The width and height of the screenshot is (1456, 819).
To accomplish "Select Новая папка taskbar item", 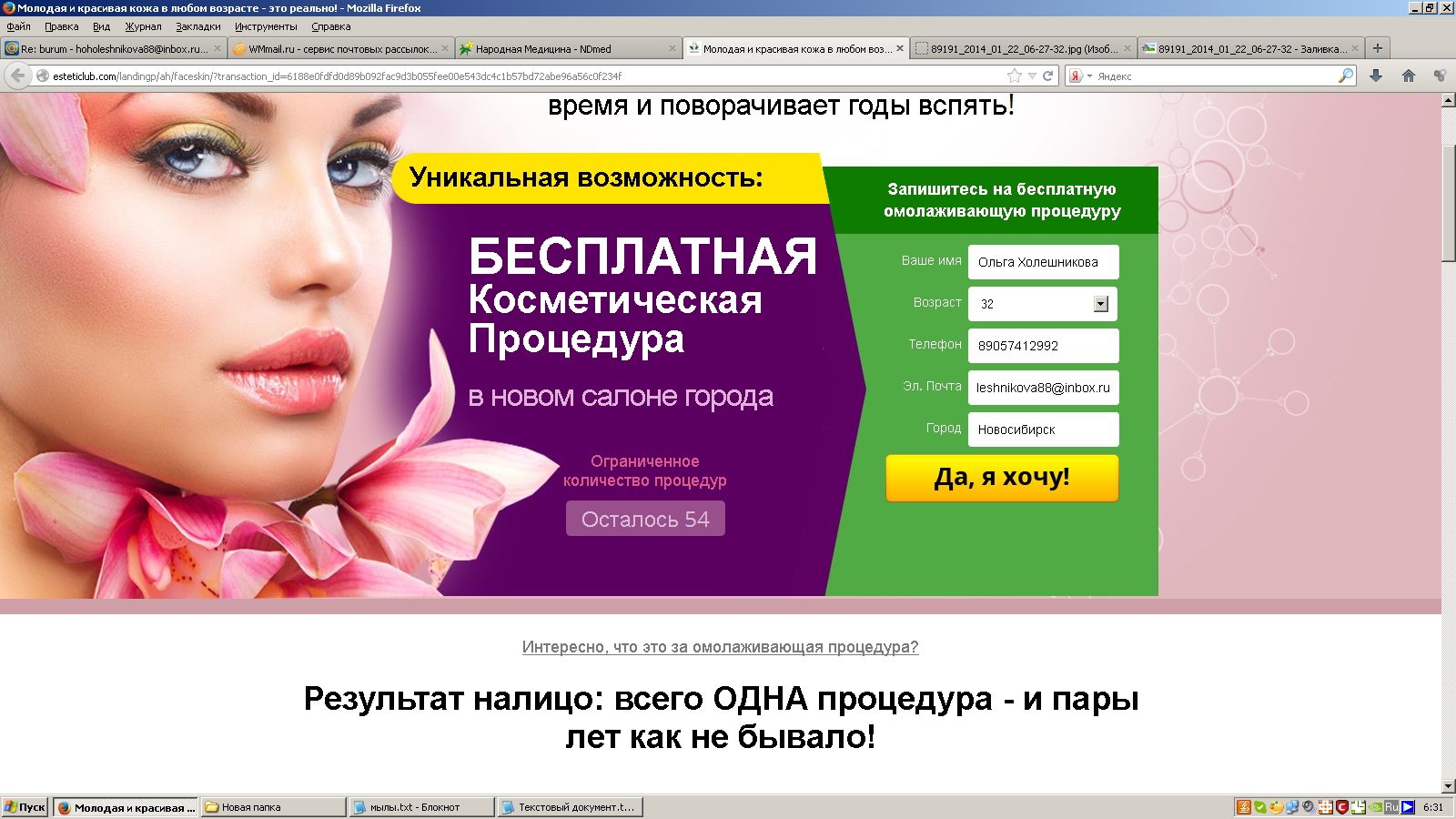I will click(x=272, y=807).
